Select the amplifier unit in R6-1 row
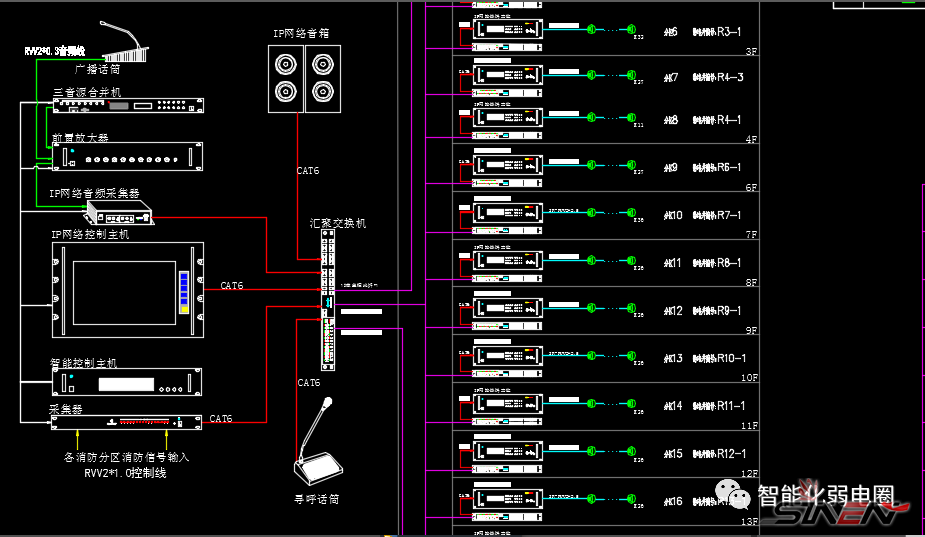The image size is (925, 537). [507, 165]
